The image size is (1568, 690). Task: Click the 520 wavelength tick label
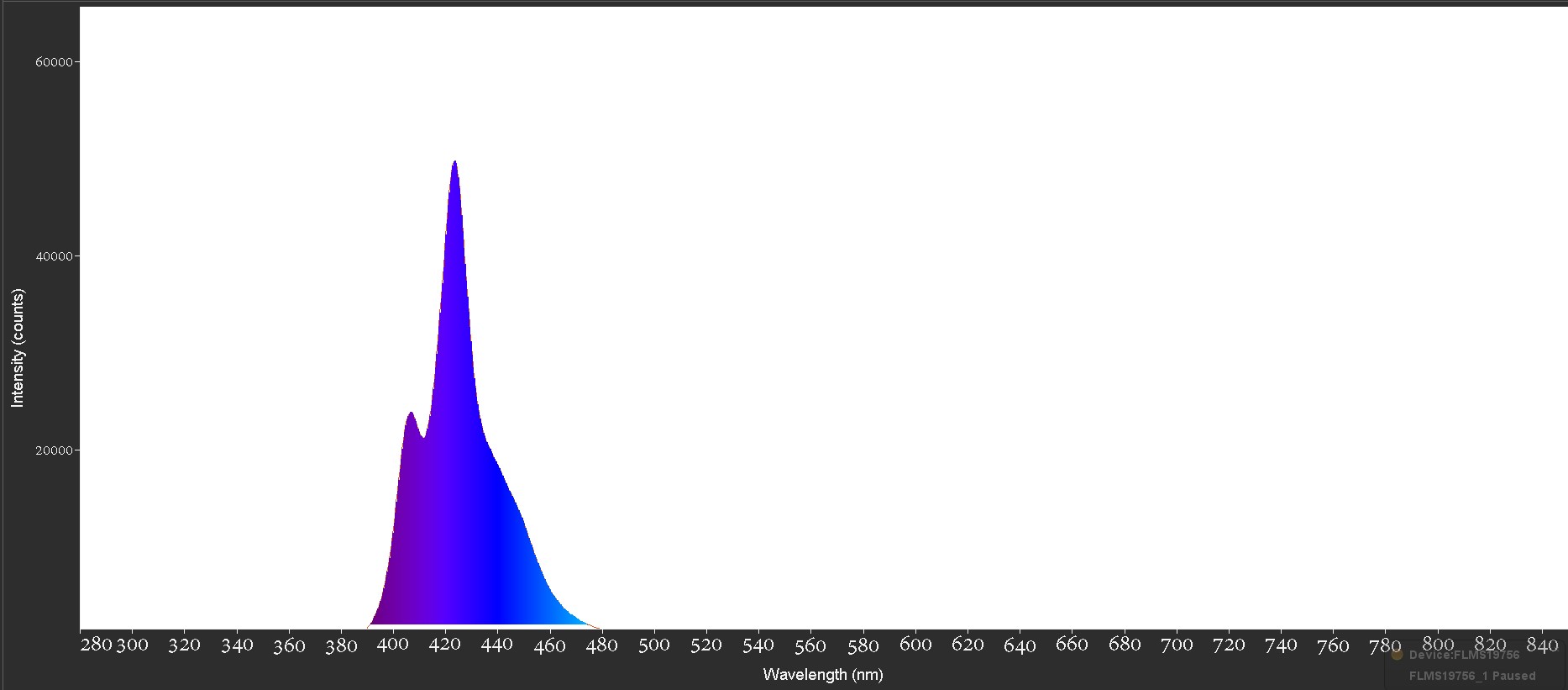coord(706,645)
